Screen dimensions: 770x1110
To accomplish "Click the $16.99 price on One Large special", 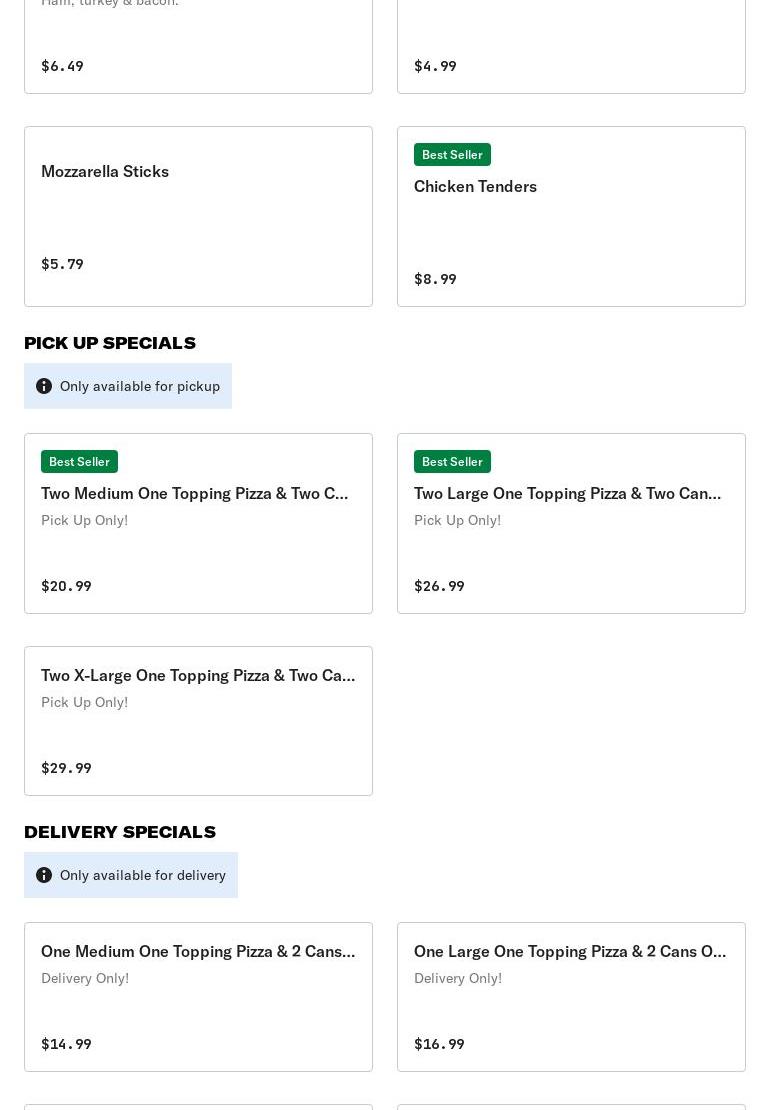I will click(x=439, y=1044).
